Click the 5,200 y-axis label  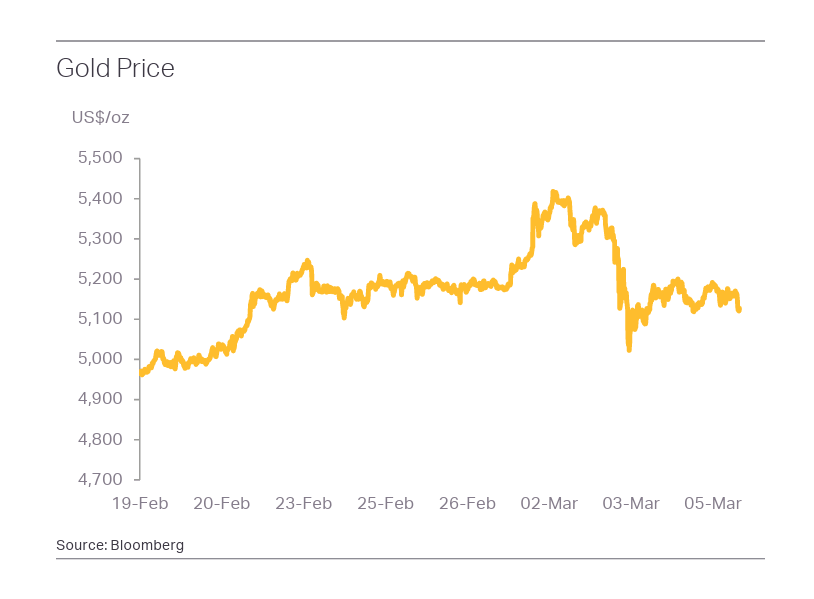click(x=99, y=278)
